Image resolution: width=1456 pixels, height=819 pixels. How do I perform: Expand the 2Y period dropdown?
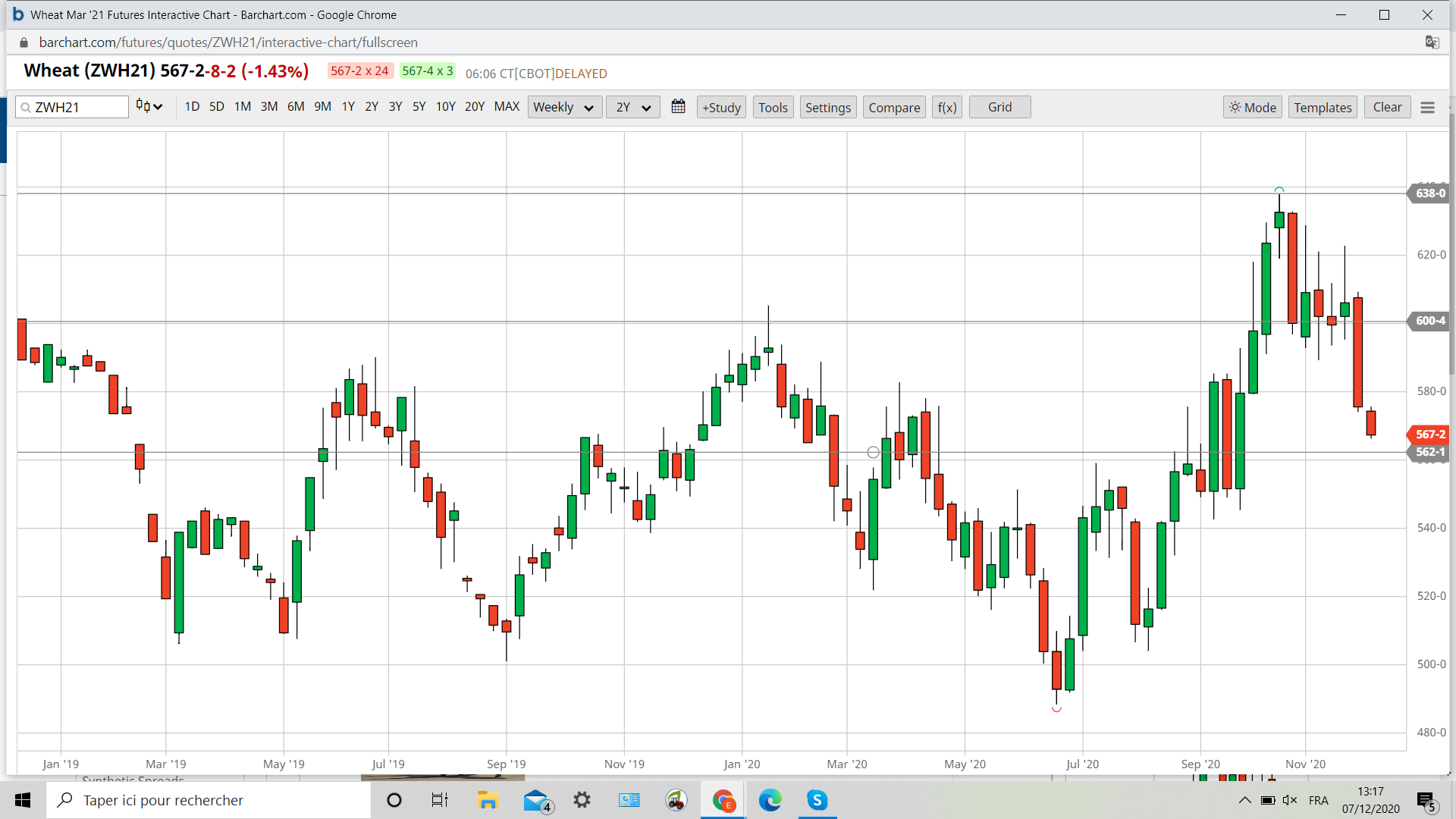tap(632, 108)
